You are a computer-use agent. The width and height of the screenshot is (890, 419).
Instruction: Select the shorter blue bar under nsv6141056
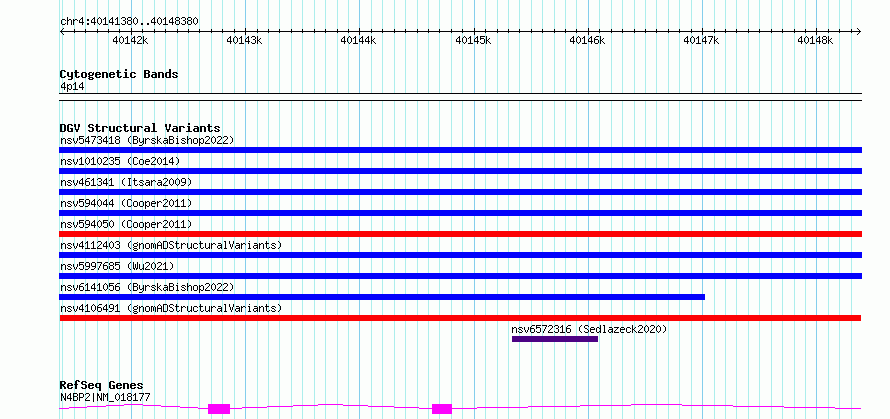pos(382,297)
